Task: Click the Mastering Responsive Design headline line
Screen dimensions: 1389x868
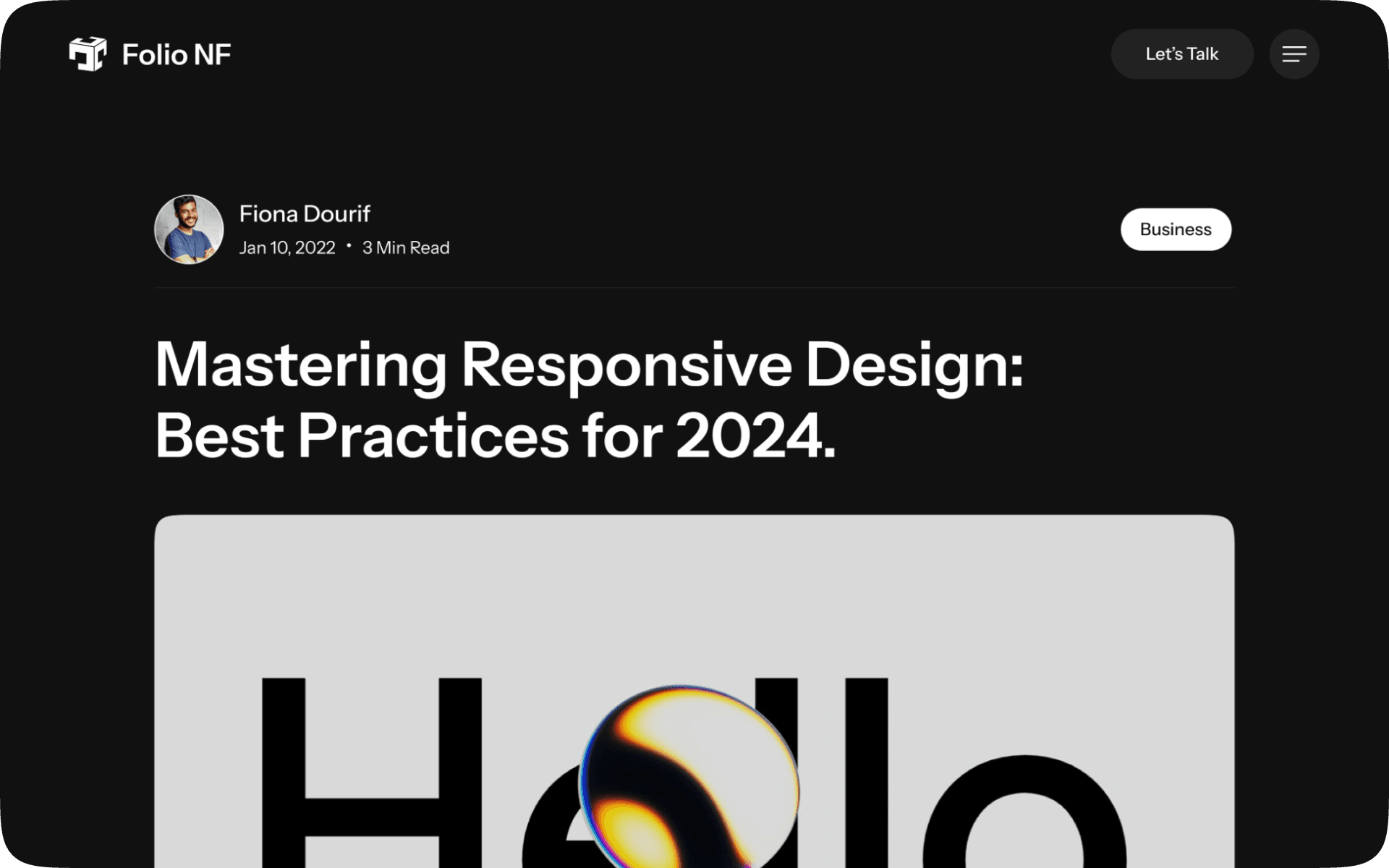Action: point(588,365)
